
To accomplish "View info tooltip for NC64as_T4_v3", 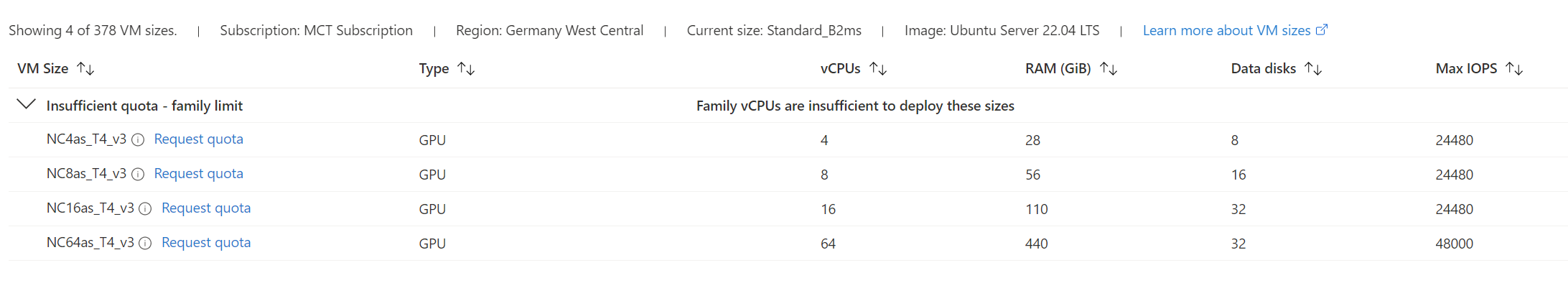I will [x=145, y=244].
